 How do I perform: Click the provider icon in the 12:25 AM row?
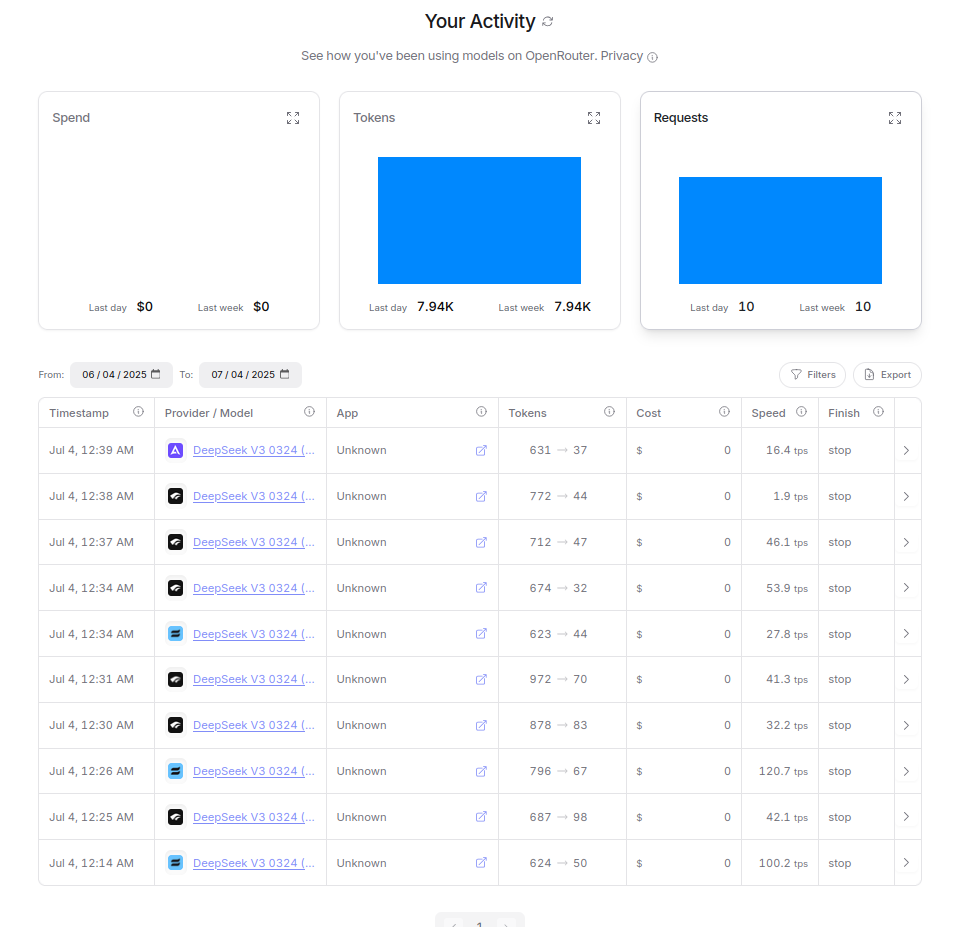coord(176,817)
